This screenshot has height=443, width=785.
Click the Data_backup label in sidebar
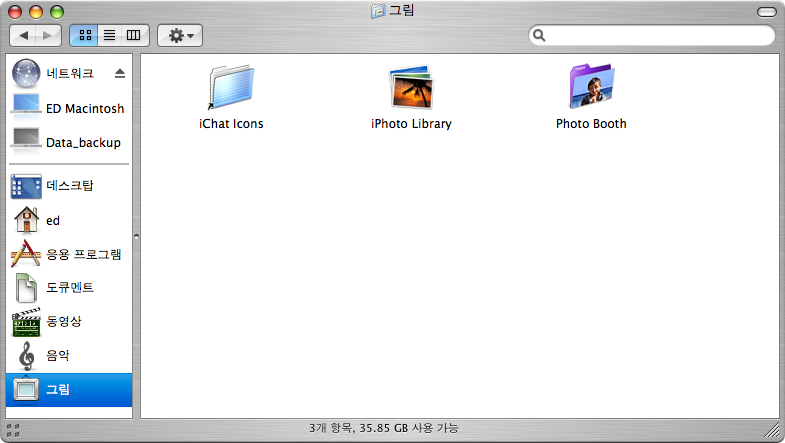tap(83, 143)
